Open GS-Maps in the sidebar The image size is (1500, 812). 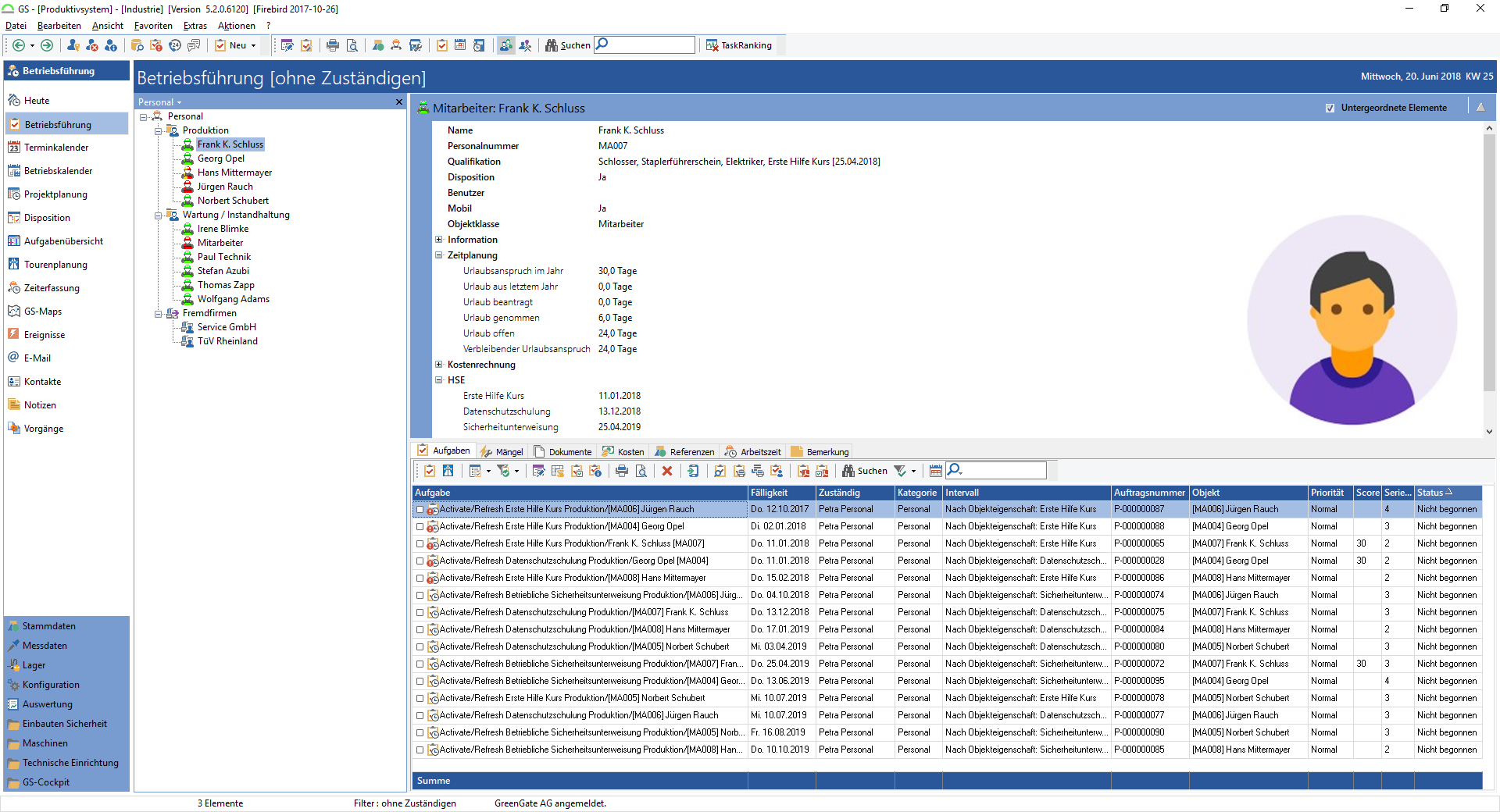(x=42, y=312)
